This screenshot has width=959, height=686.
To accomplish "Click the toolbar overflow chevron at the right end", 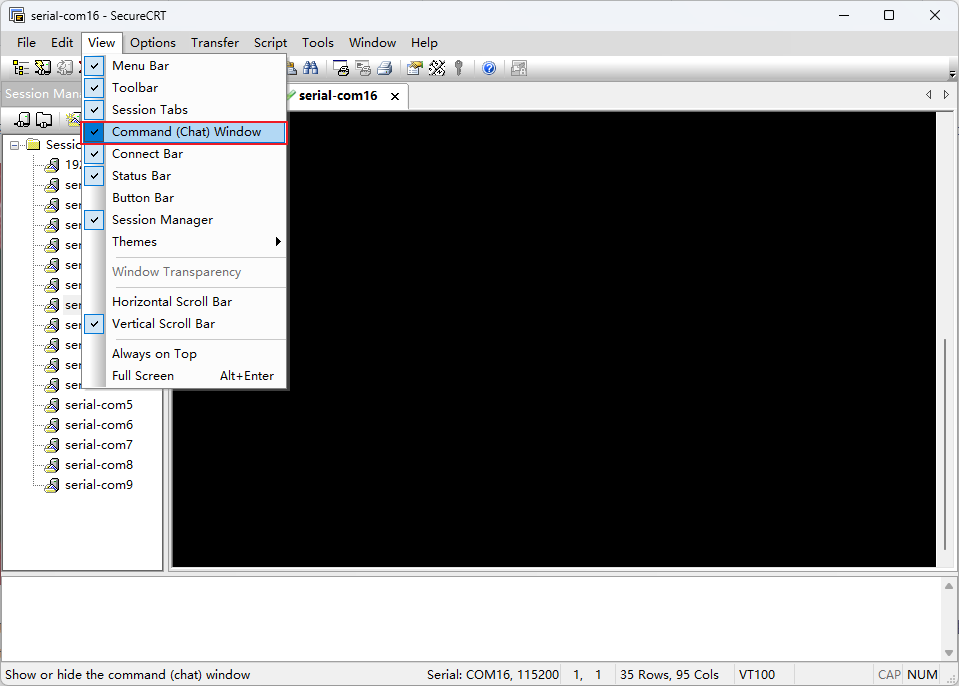I will pyautogui.click(x=952, y=74).
